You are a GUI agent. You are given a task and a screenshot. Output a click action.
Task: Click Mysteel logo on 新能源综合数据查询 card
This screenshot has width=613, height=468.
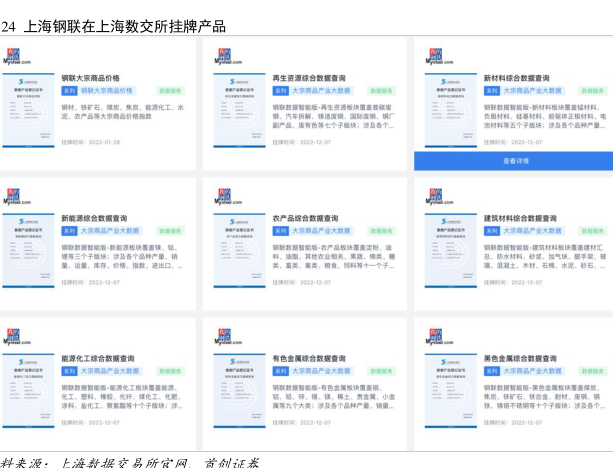(x=17, y=197)
